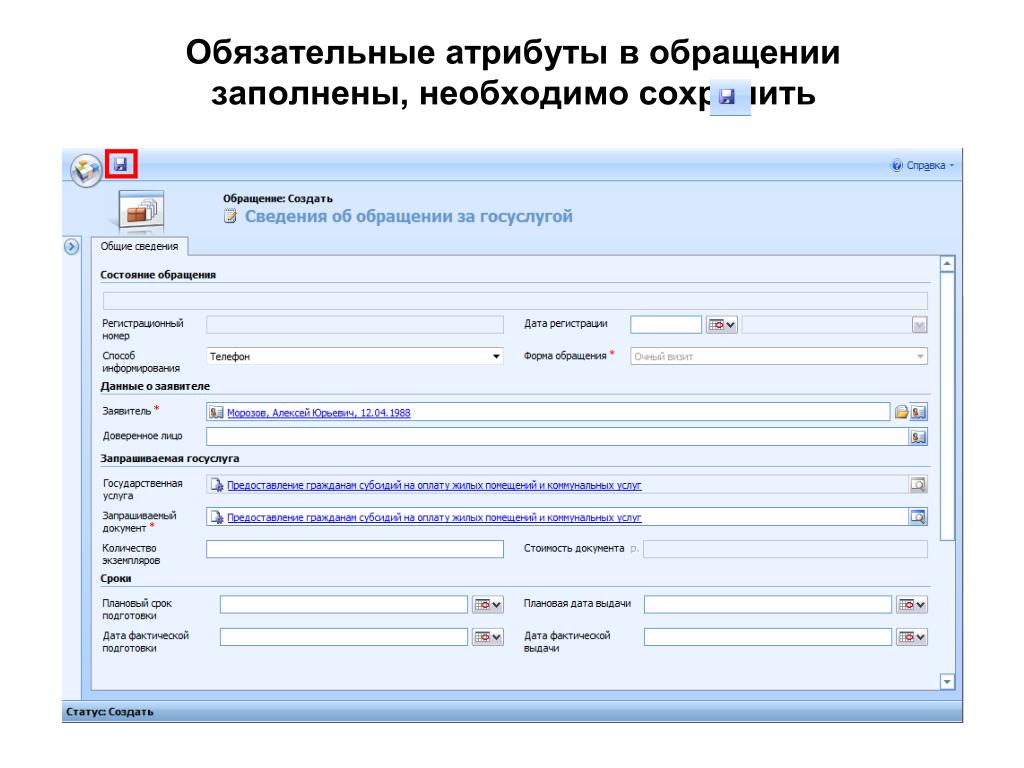Click the Стоимость документа field
Image resolution: width=1024 pixels, height=768 pixels.
click(785, 549)
